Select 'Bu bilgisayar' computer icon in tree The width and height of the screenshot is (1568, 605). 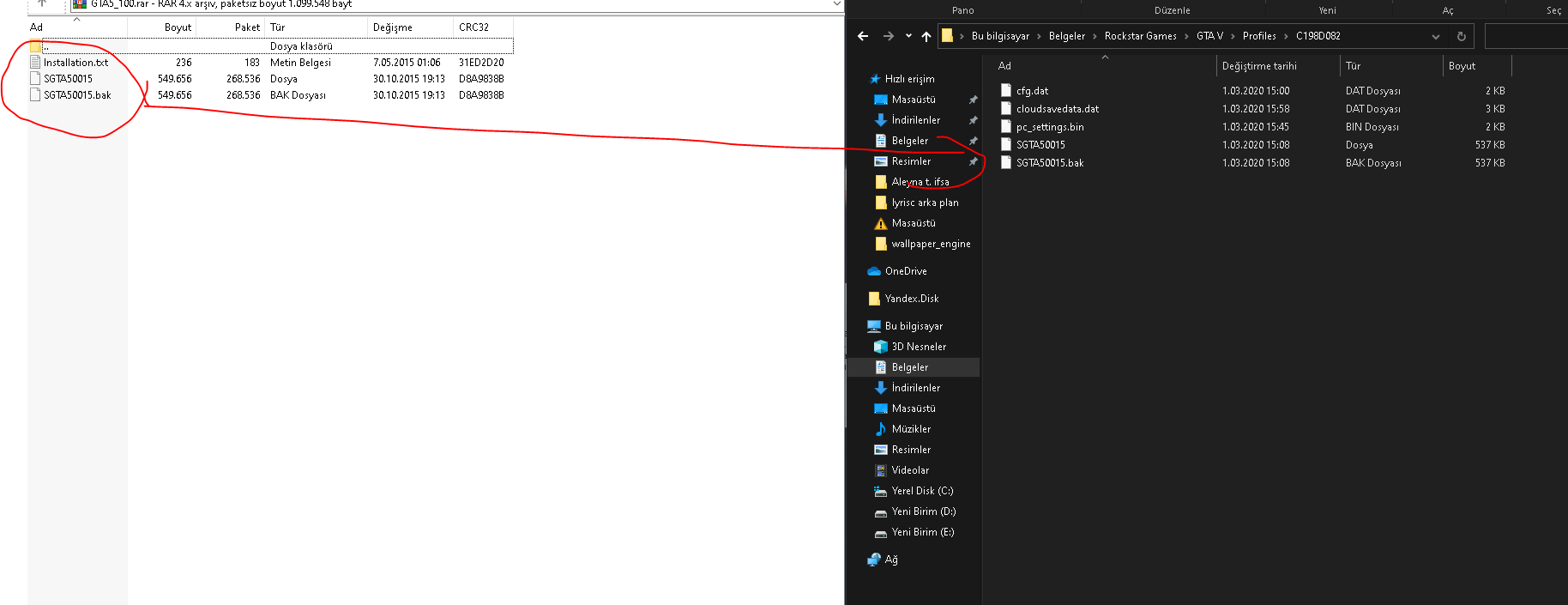[x=874, y=326]
